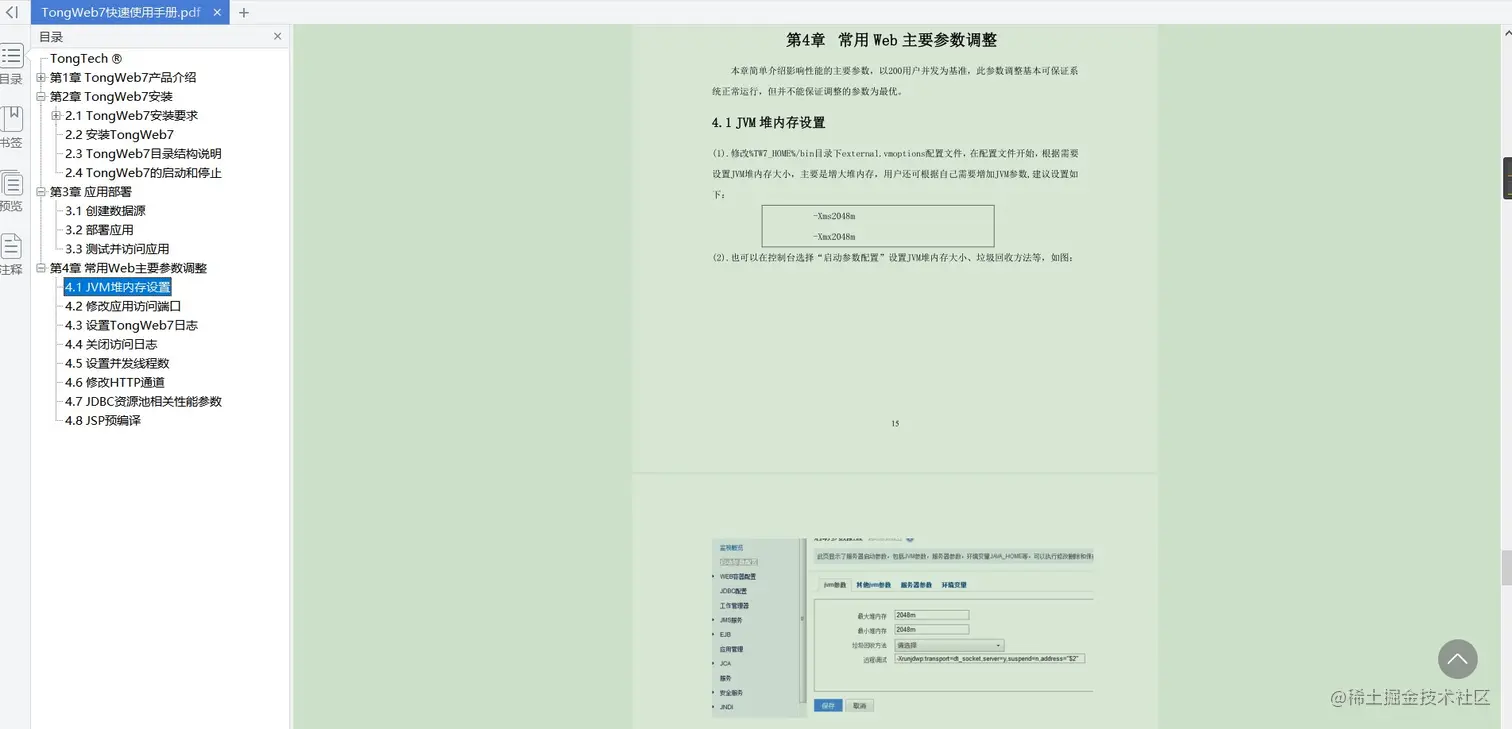The height and width of the screenshot is (729, 1512).
Task: Jump to 第3章 应用部署
Action: (91, 191)
